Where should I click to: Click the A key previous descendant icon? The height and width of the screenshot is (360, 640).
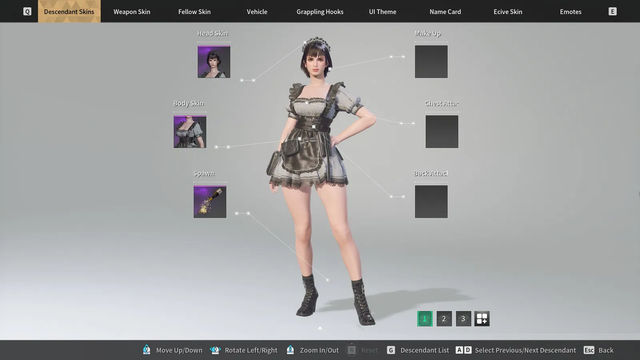click(x=460, y=350)
